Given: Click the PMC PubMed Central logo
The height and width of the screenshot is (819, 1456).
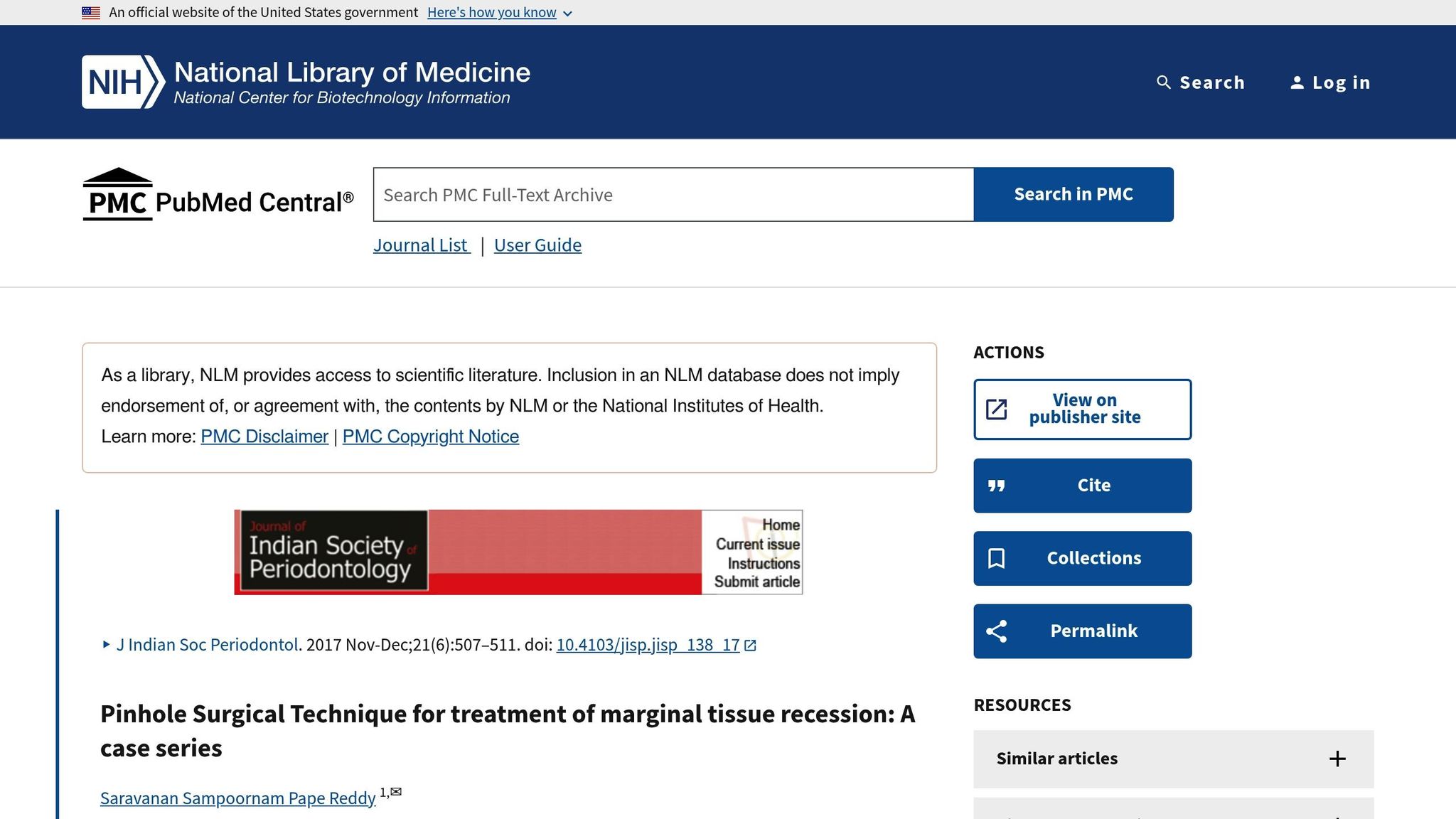Looking at the screenshot, I should (x=218, y=195).
